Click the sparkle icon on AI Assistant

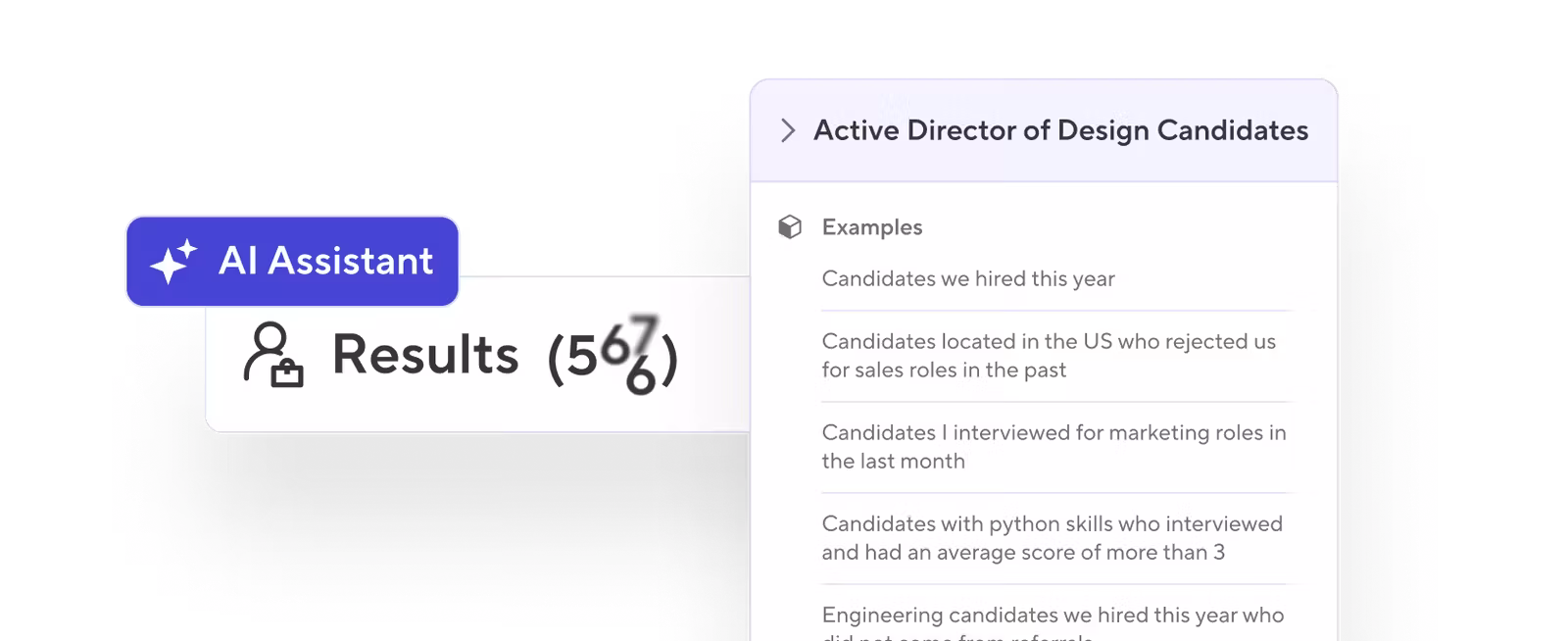172,262
